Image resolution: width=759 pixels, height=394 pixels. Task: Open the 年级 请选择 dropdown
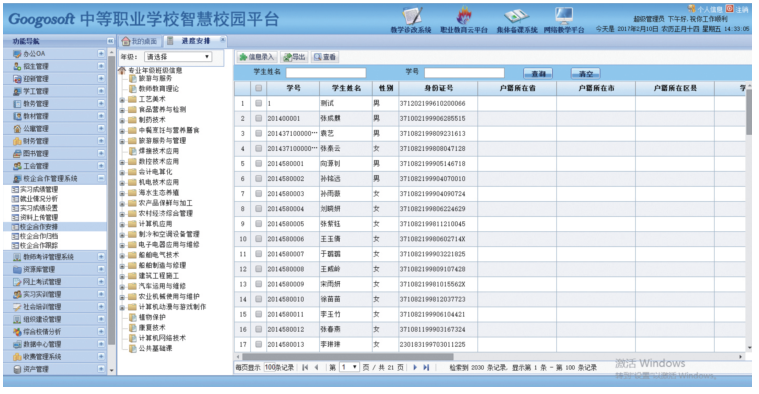[x=178, y=57]
